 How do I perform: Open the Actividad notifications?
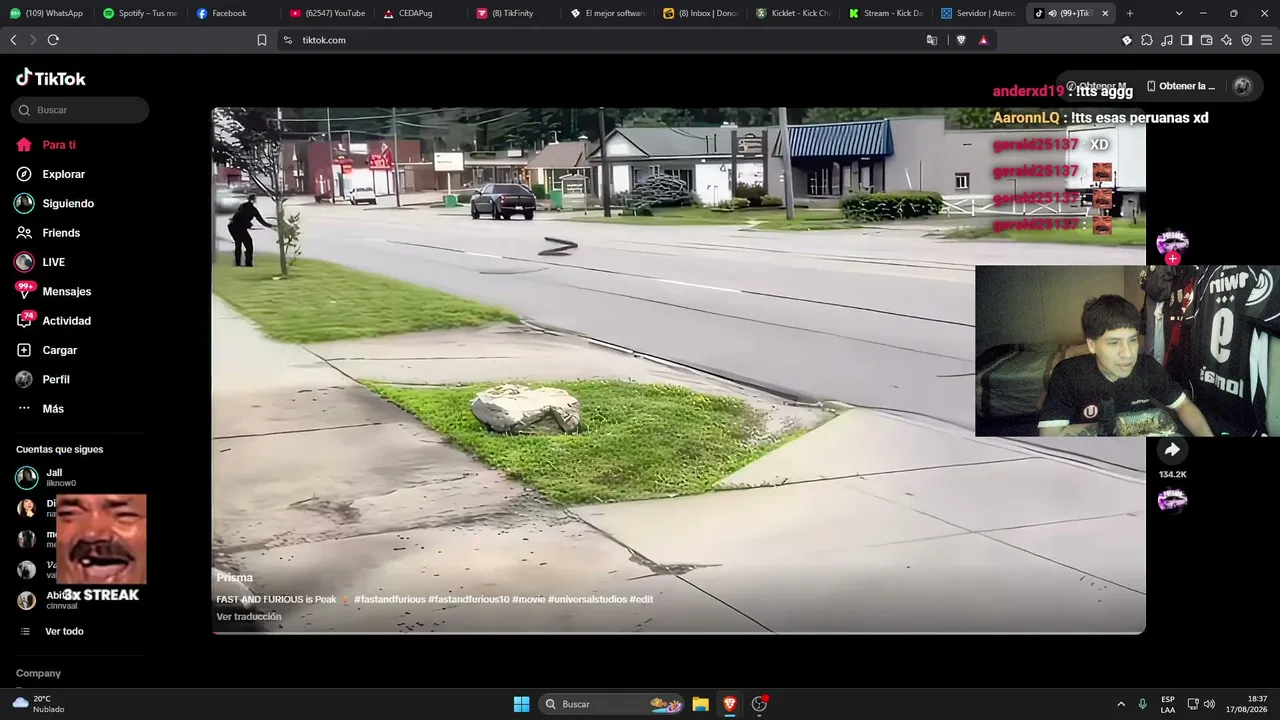(x=66, y=321)
